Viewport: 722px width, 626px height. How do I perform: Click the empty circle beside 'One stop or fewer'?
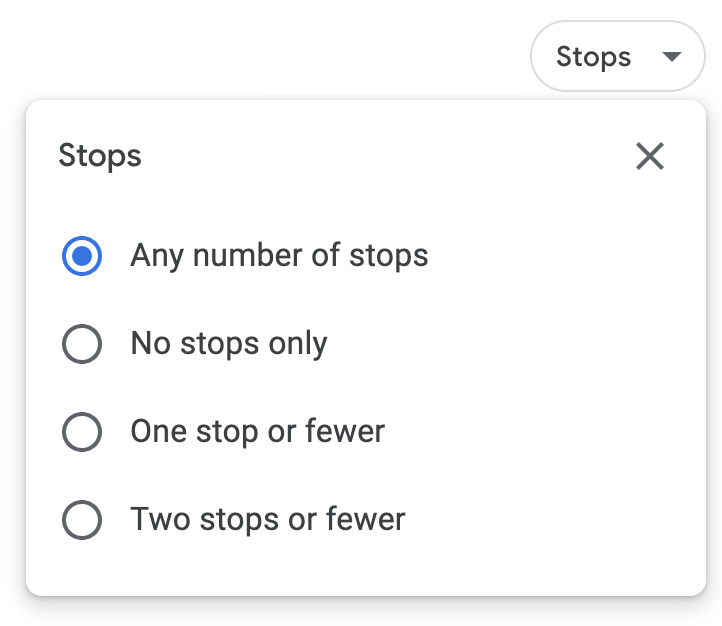pyautogui.click(x=82, y=433)
